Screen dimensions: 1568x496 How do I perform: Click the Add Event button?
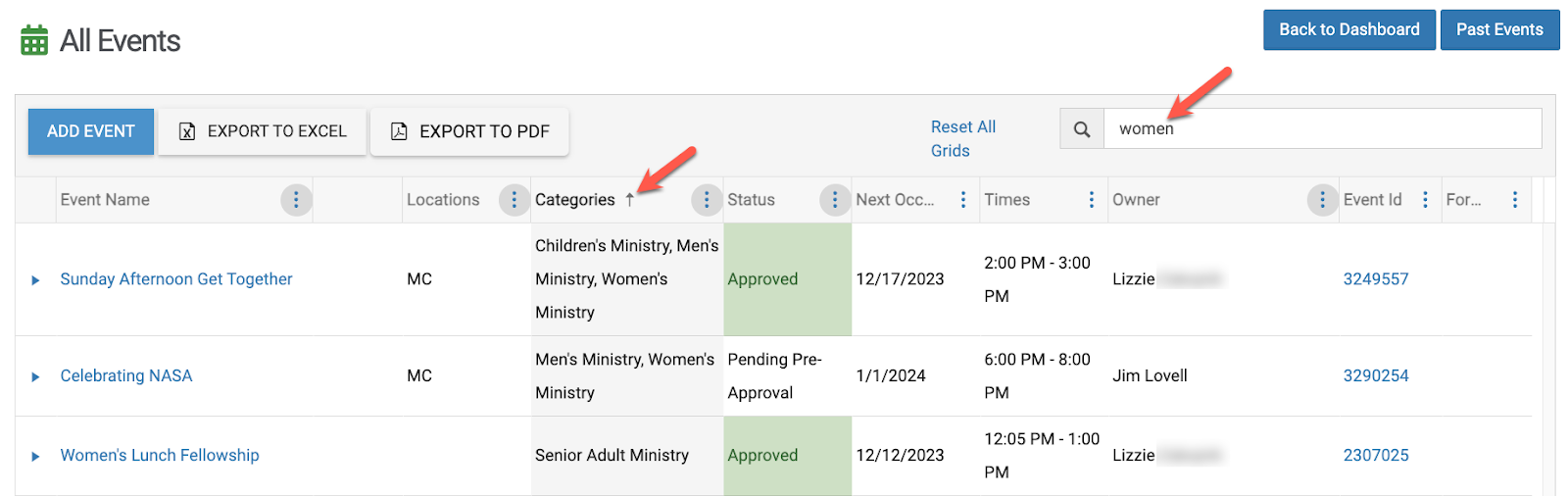click(91, 131)
